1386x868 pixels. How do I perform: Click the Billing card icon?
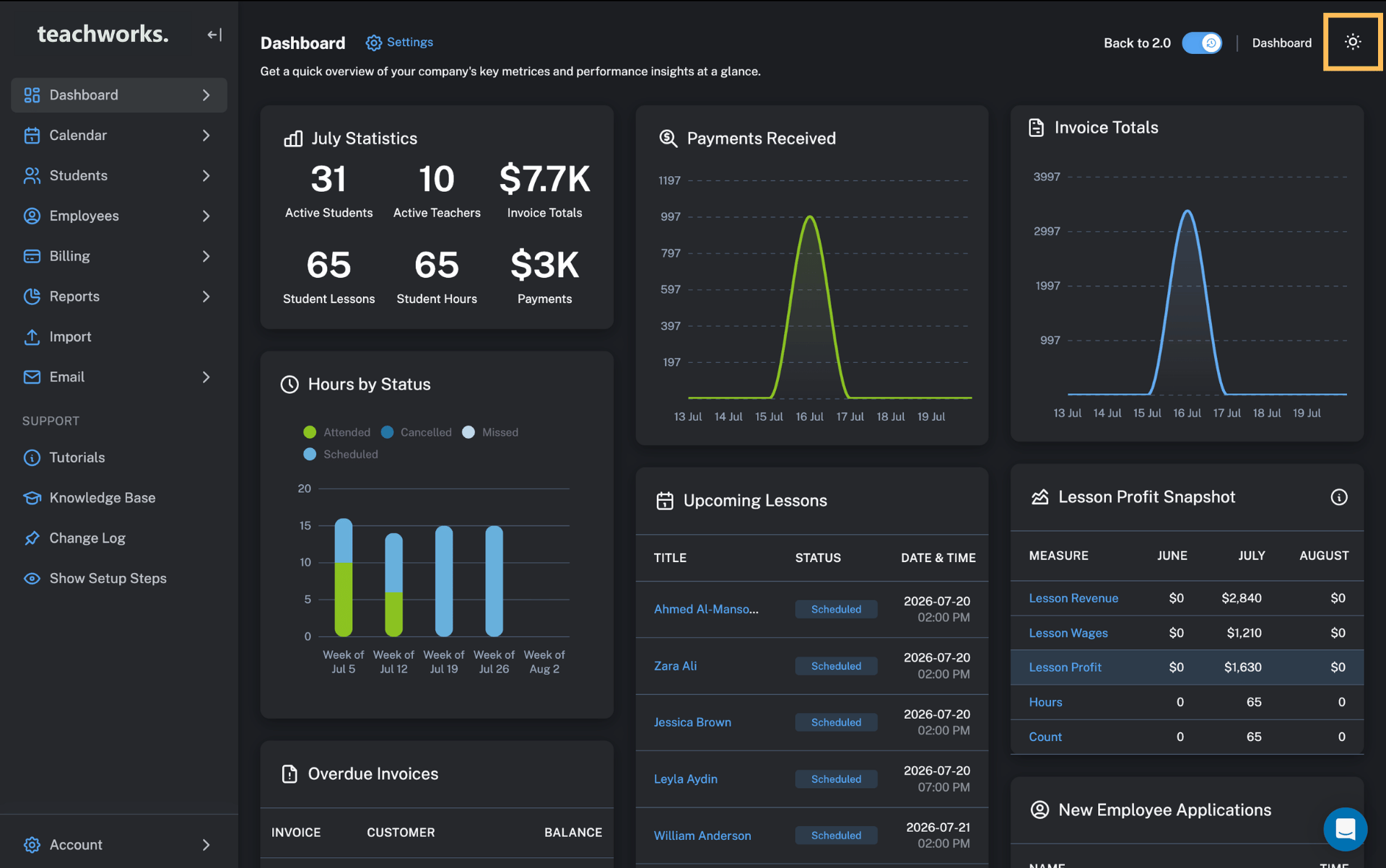point(32,256)
